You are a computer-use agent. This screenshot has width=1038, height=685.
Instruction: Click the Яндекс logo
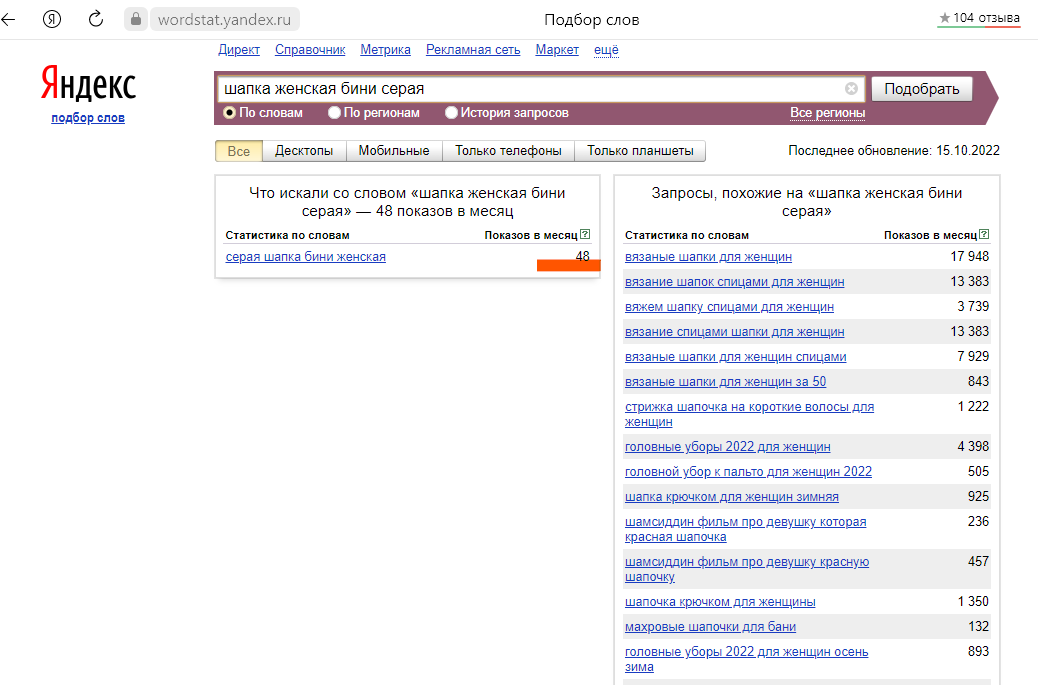(88, 84)
